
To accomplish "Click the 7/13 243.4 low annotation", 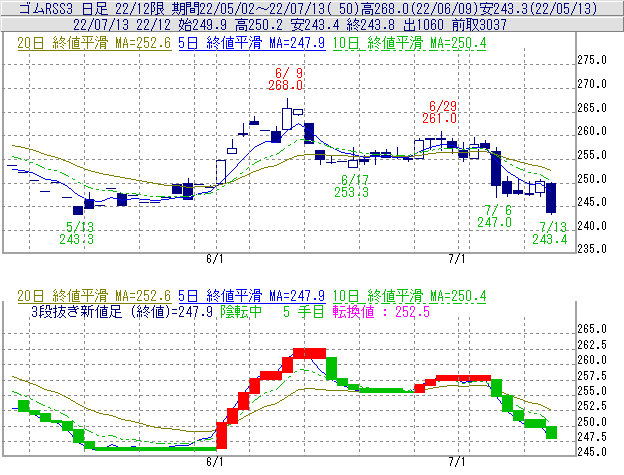I will coord(550,233).
